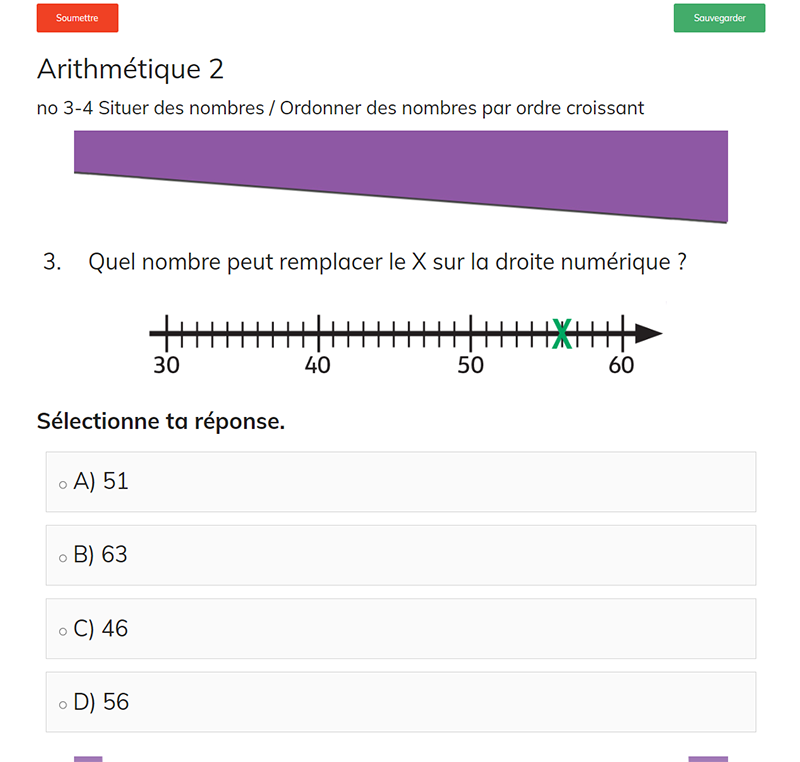
Task: Click the 30 label under number line
Action: pos(166,365)
